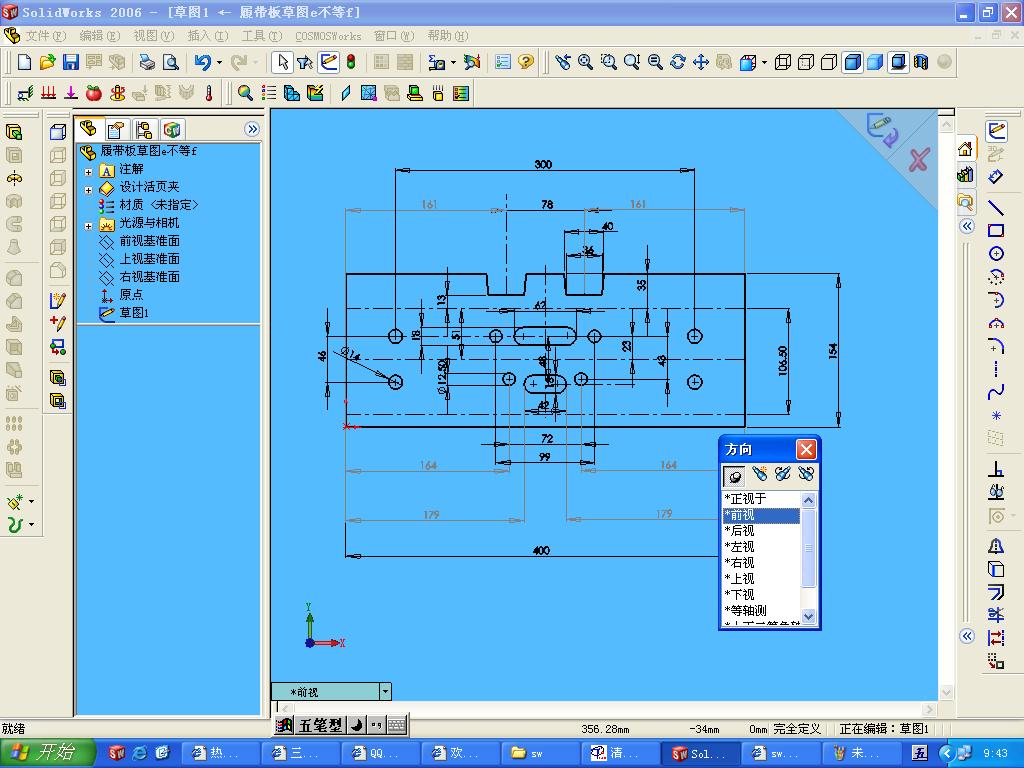
Task: Click the red X cancel sketch corner icon
Action: (918, 159)
